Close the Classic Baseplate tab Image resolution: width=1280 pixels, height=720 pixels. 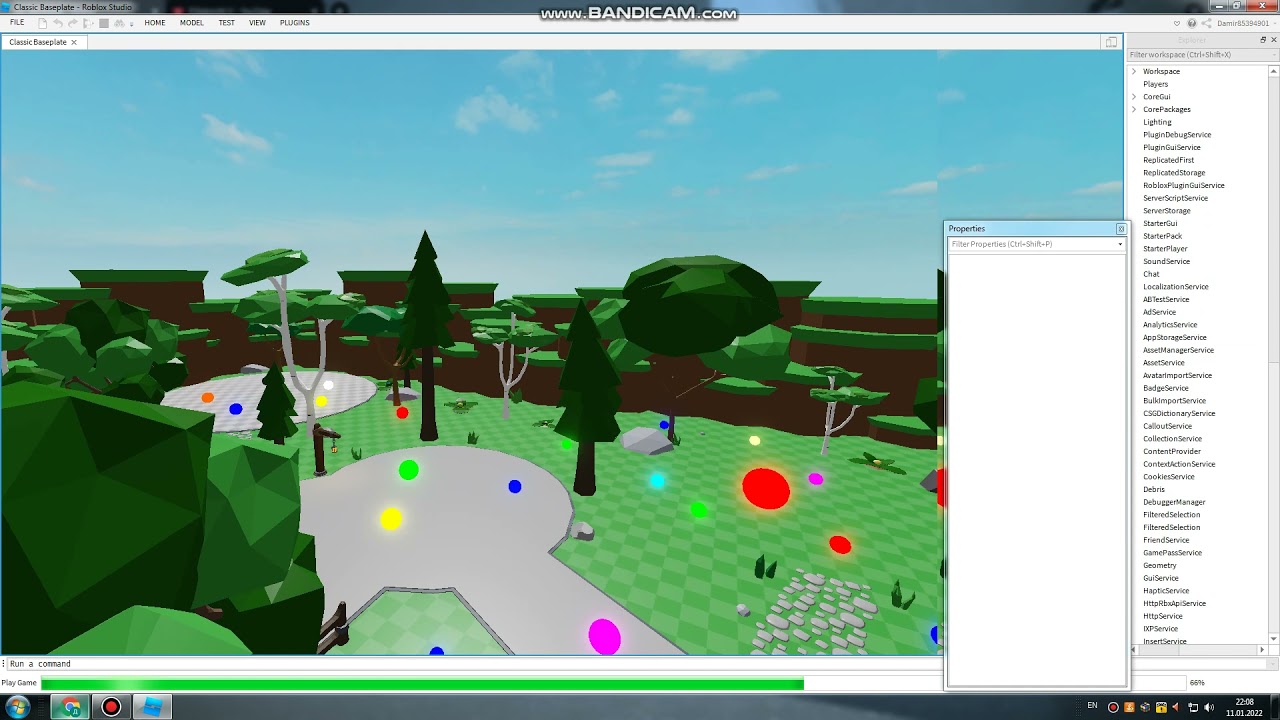pos(74,42)
